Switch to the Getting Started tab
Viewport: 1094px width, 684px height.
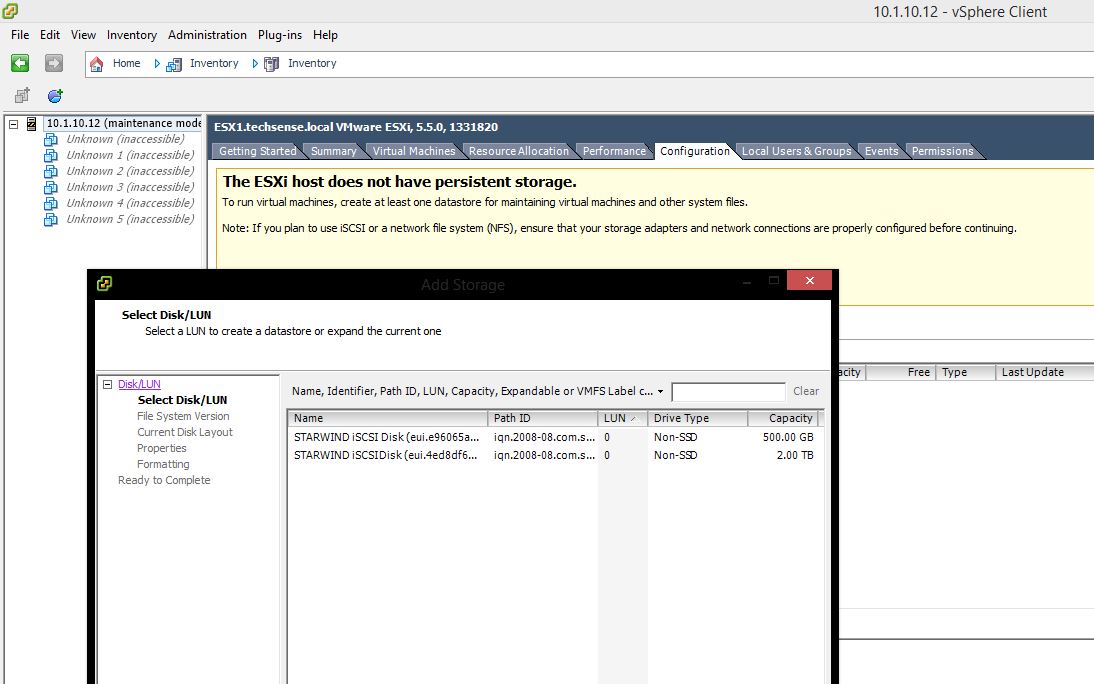tap(257, 151)
